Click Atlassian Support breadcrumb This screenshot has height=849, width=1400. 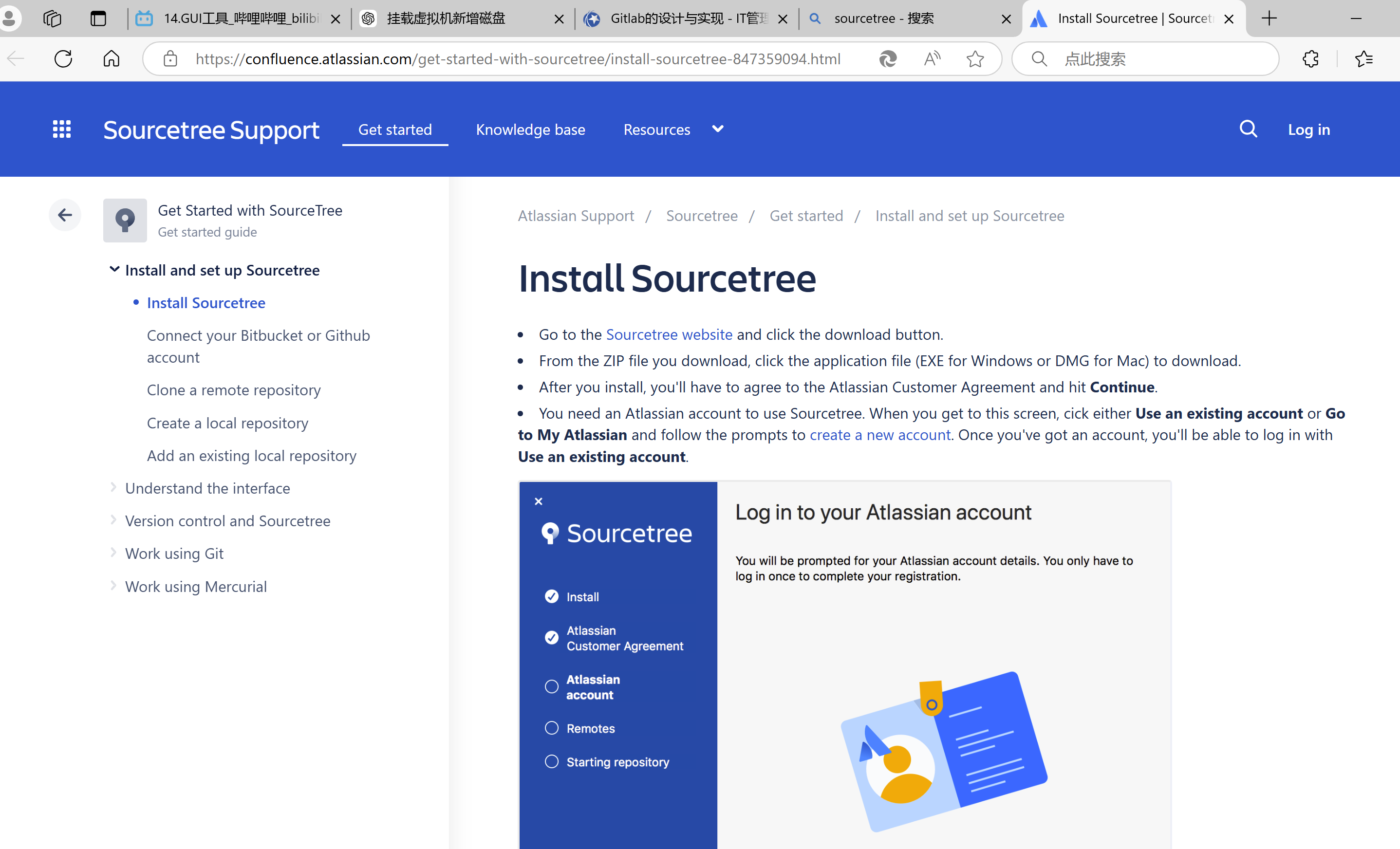[x=576, y=216]
